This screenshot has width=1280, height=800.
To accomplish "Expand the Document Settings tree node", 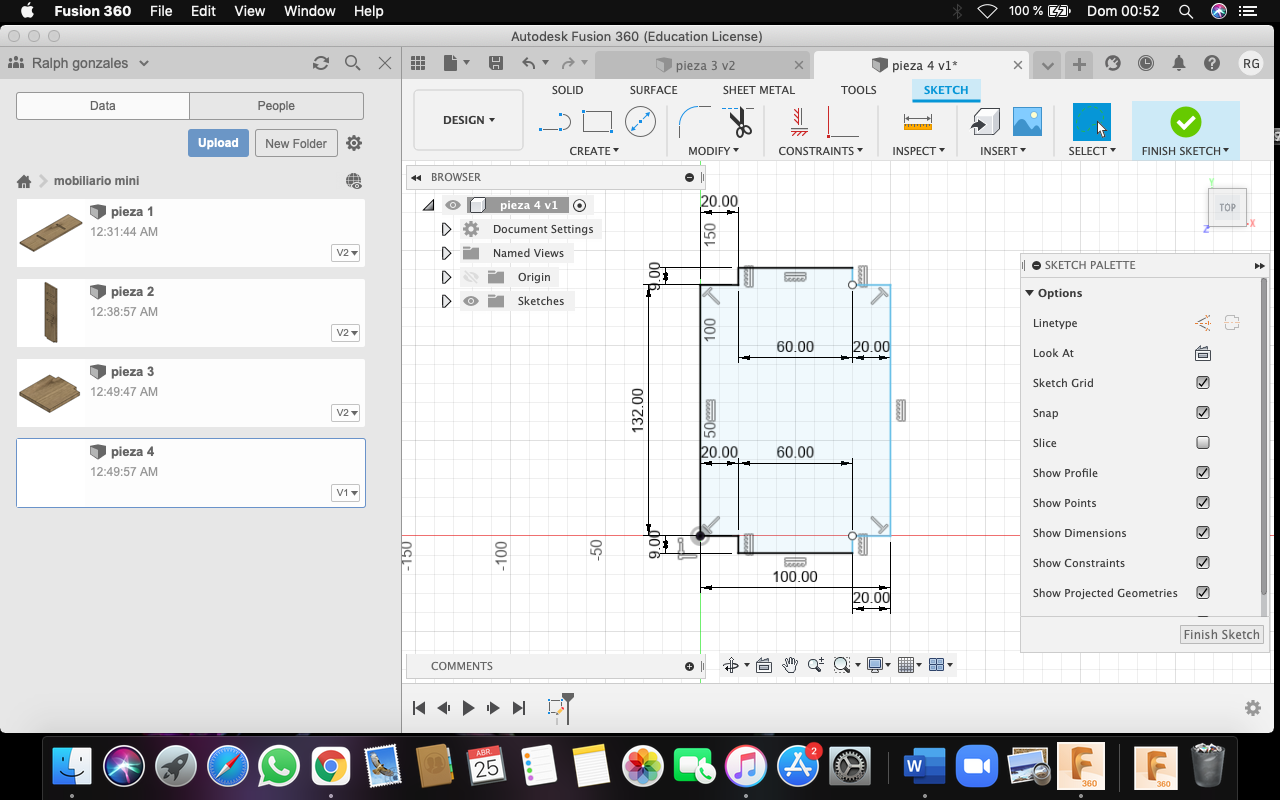I will 447,229.
